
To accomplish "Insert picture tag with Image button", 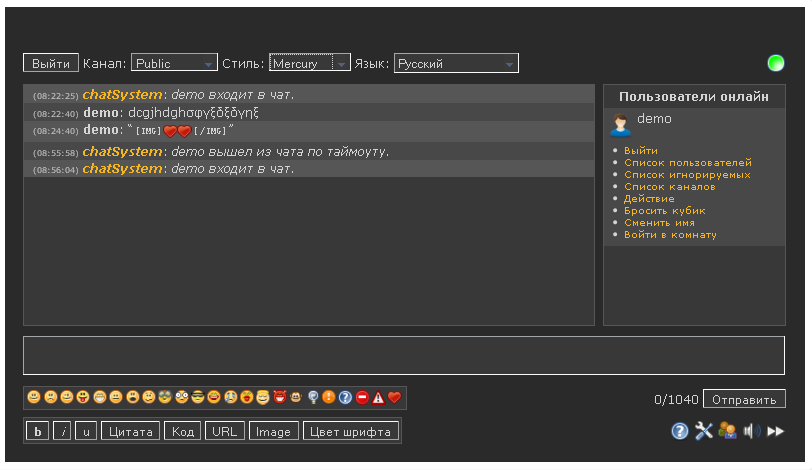I will (273, 431).
